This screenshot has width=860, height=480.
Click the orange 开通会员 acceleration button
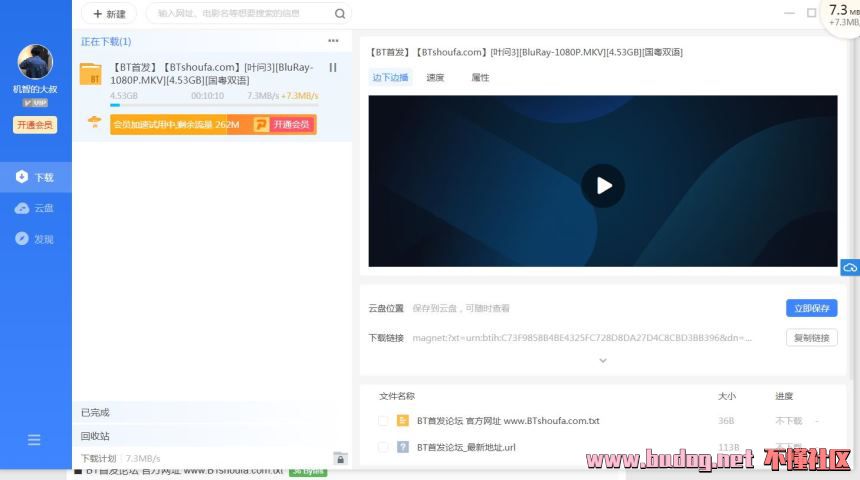[x=284, y=125]
